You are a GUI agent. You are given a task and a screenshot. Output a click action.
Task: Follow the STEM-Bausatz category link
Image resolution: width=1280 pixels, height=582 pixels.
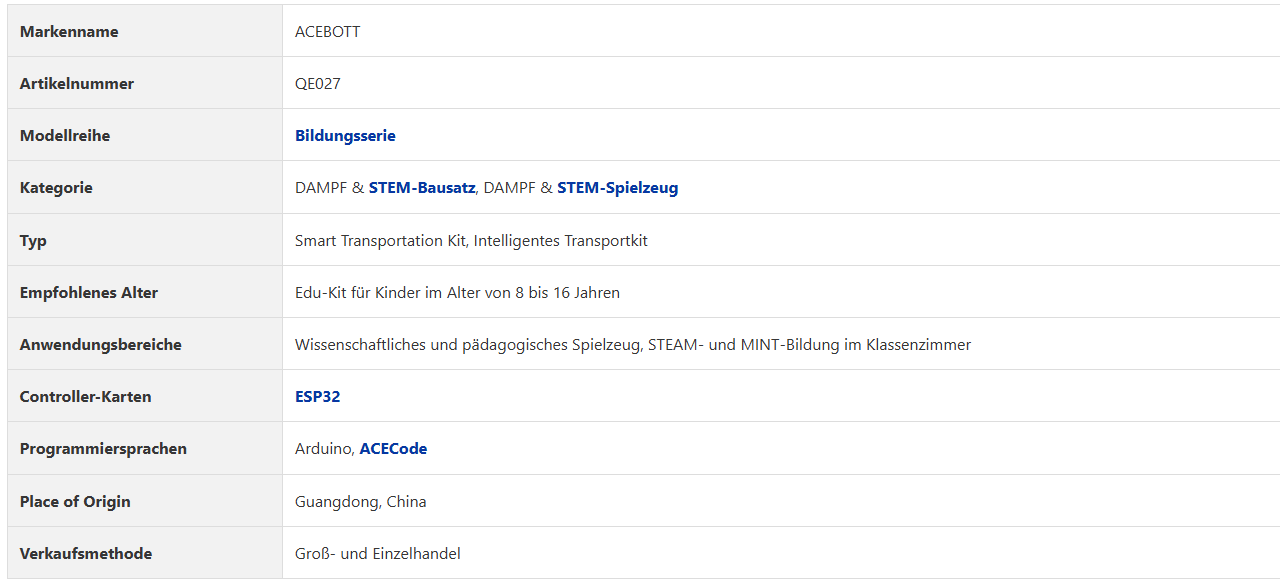pyautogui.click(x=422, y=188)
